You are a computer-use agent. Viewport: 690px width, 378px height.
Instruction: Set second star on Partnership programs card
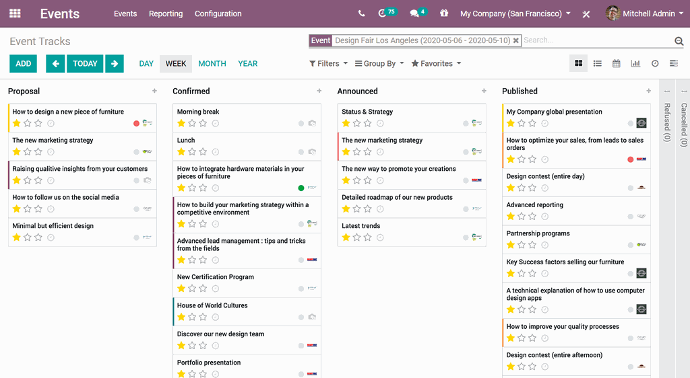click(521, 245)
